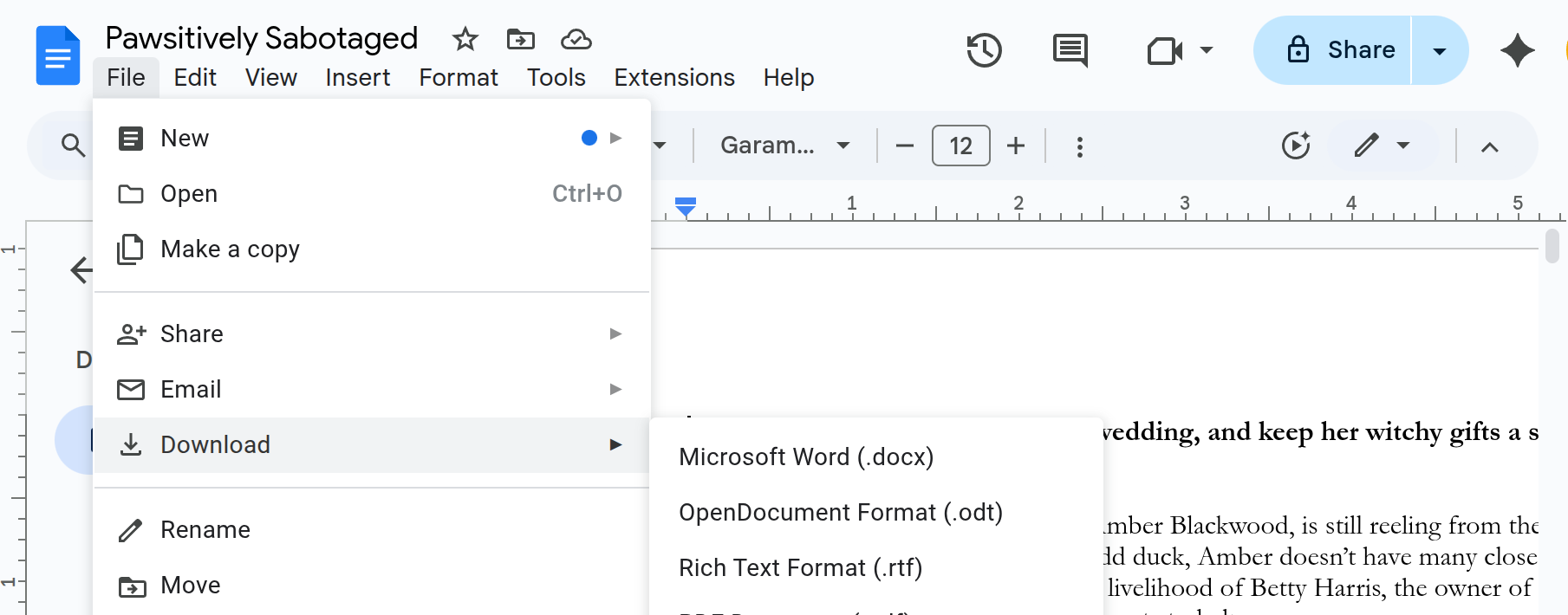This screenshot has height=615, width=1568.
Task: Select Share in the File menu
Action: tap(372, 333)
